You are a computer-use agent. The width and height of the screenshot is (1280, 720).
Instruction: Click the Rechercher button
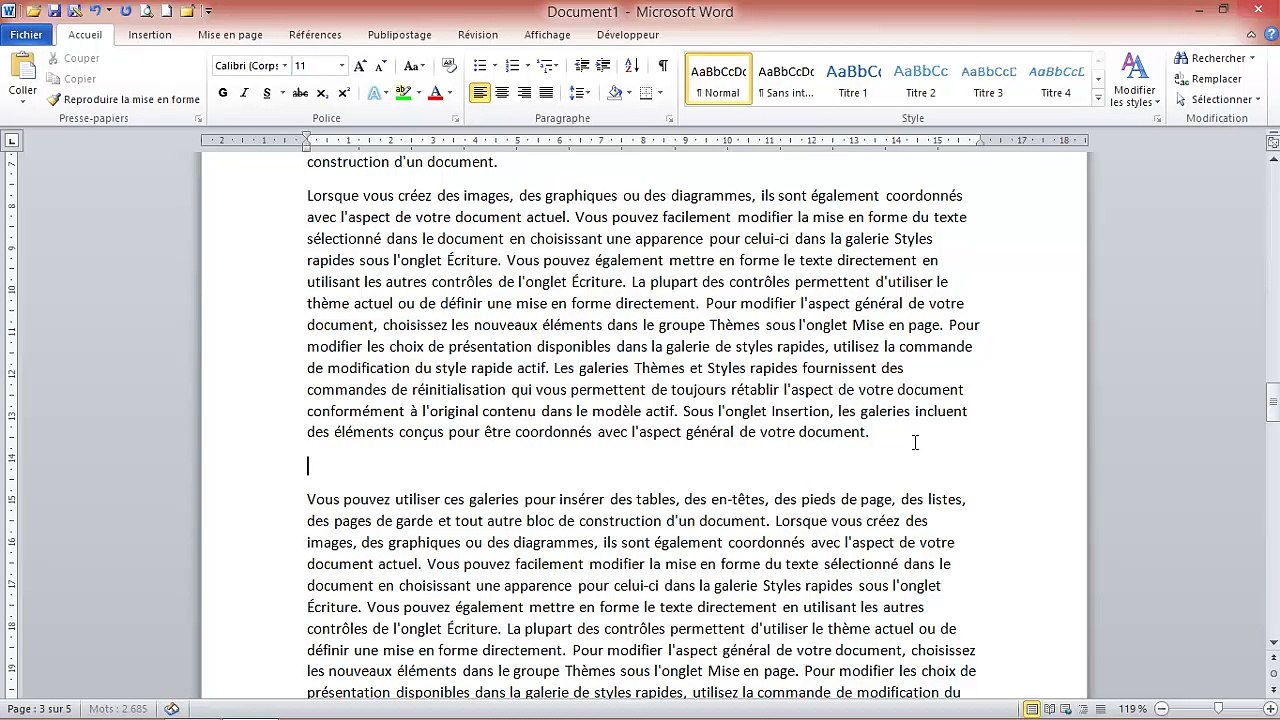coord(1213,58)
